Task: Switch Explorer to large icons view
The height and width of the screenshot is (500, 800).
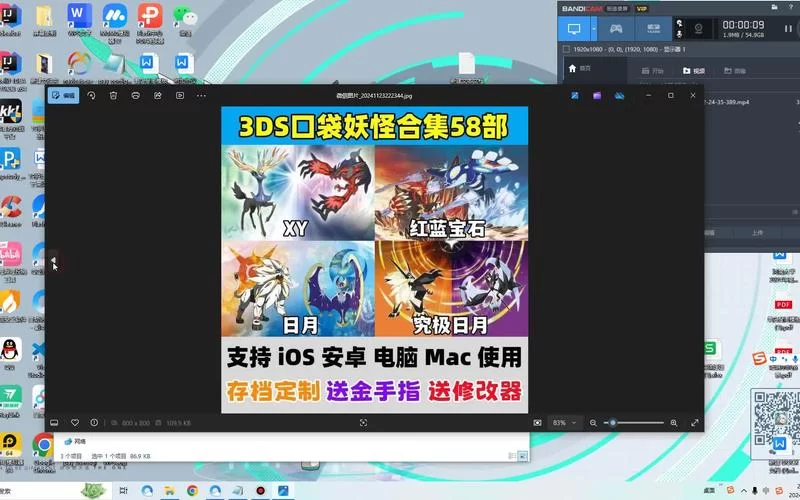Action: pos(522,456)
